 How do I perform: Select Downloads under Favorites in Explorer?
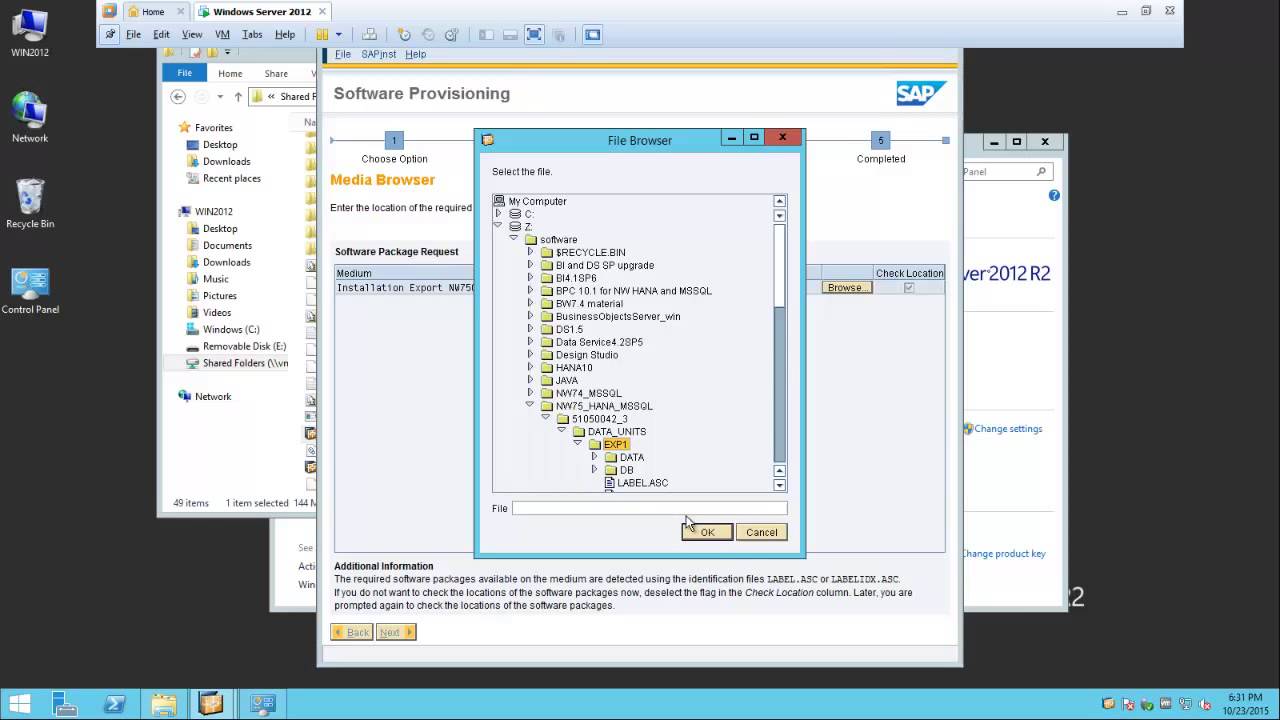226,161
